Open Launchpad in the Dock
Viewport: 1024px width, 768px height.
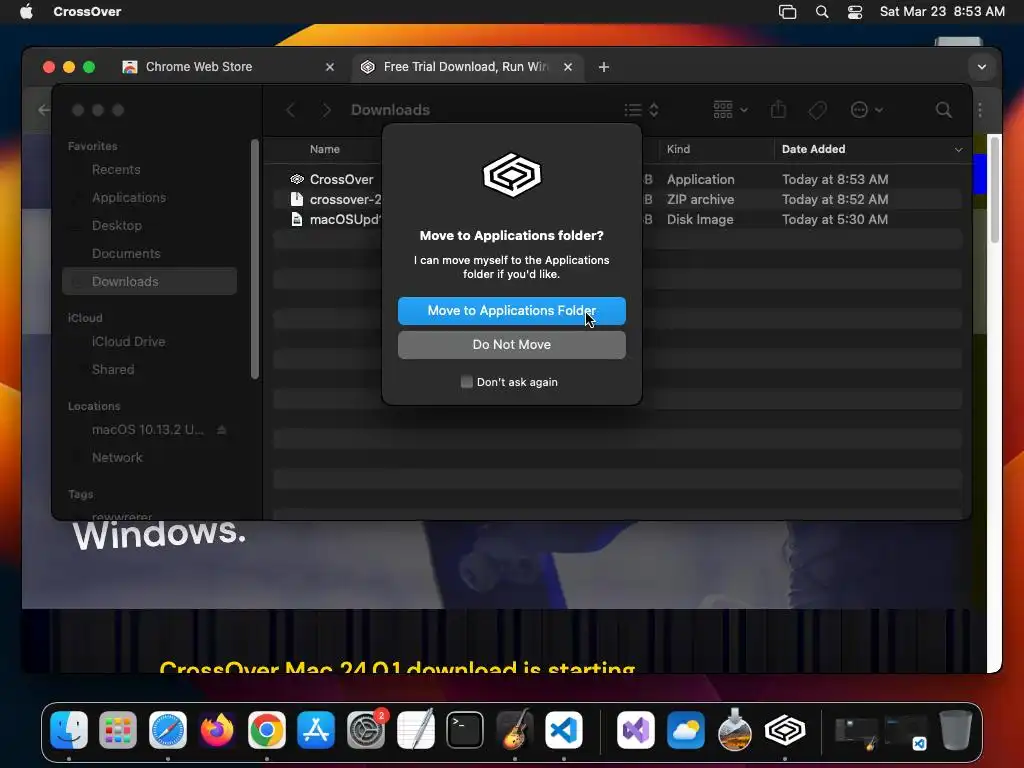[x=118, y=729]
